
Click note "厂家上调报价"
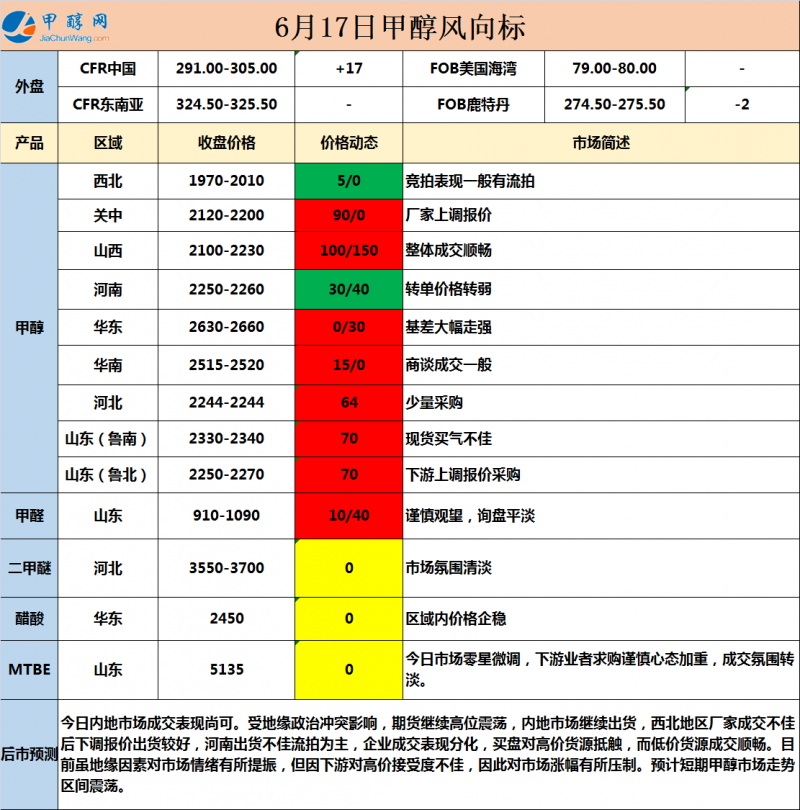[x=448, y=215]
